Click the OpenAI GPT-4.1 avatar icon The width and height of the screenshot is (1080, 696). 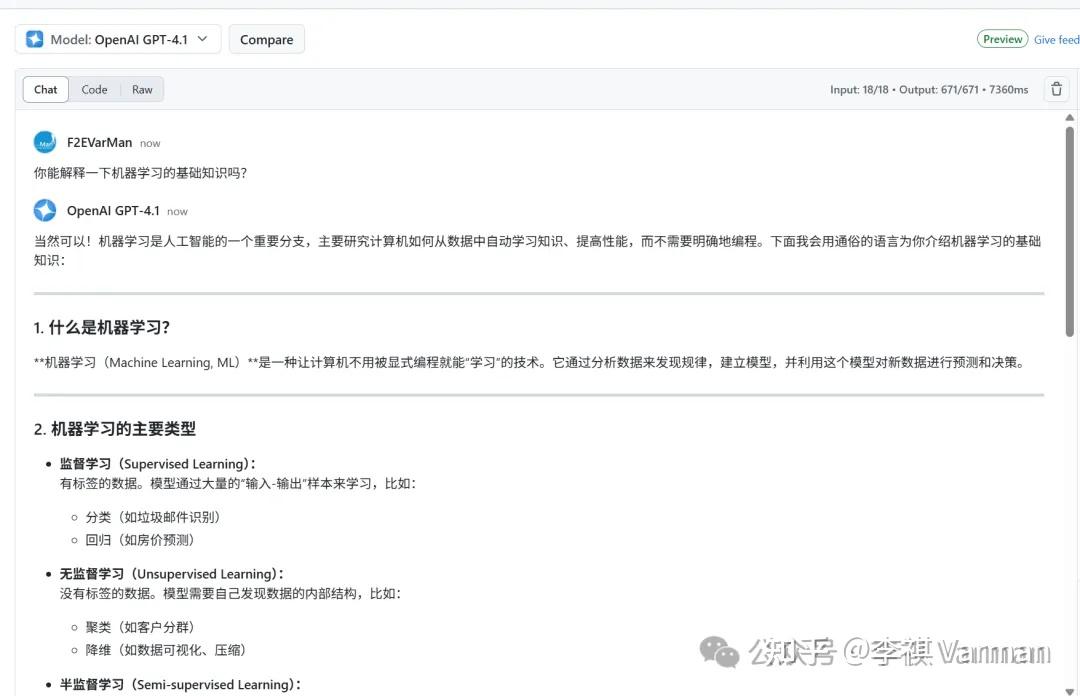[x=44, y=210]
